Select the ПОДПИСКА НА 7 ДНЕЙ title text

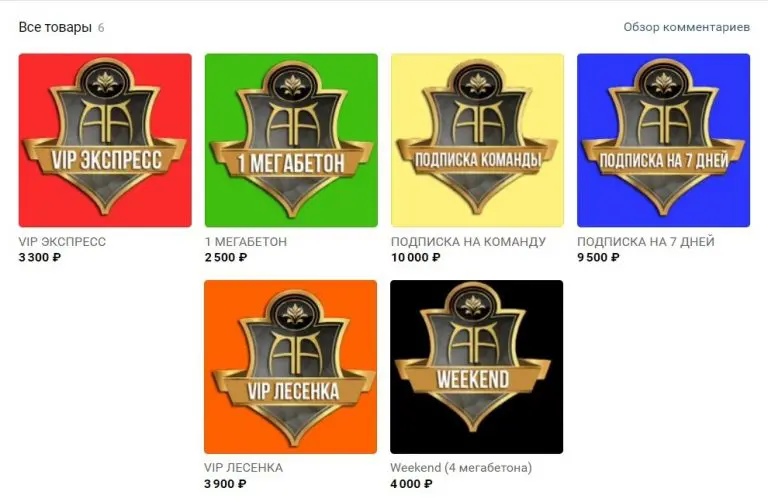[x=646, y=241]
